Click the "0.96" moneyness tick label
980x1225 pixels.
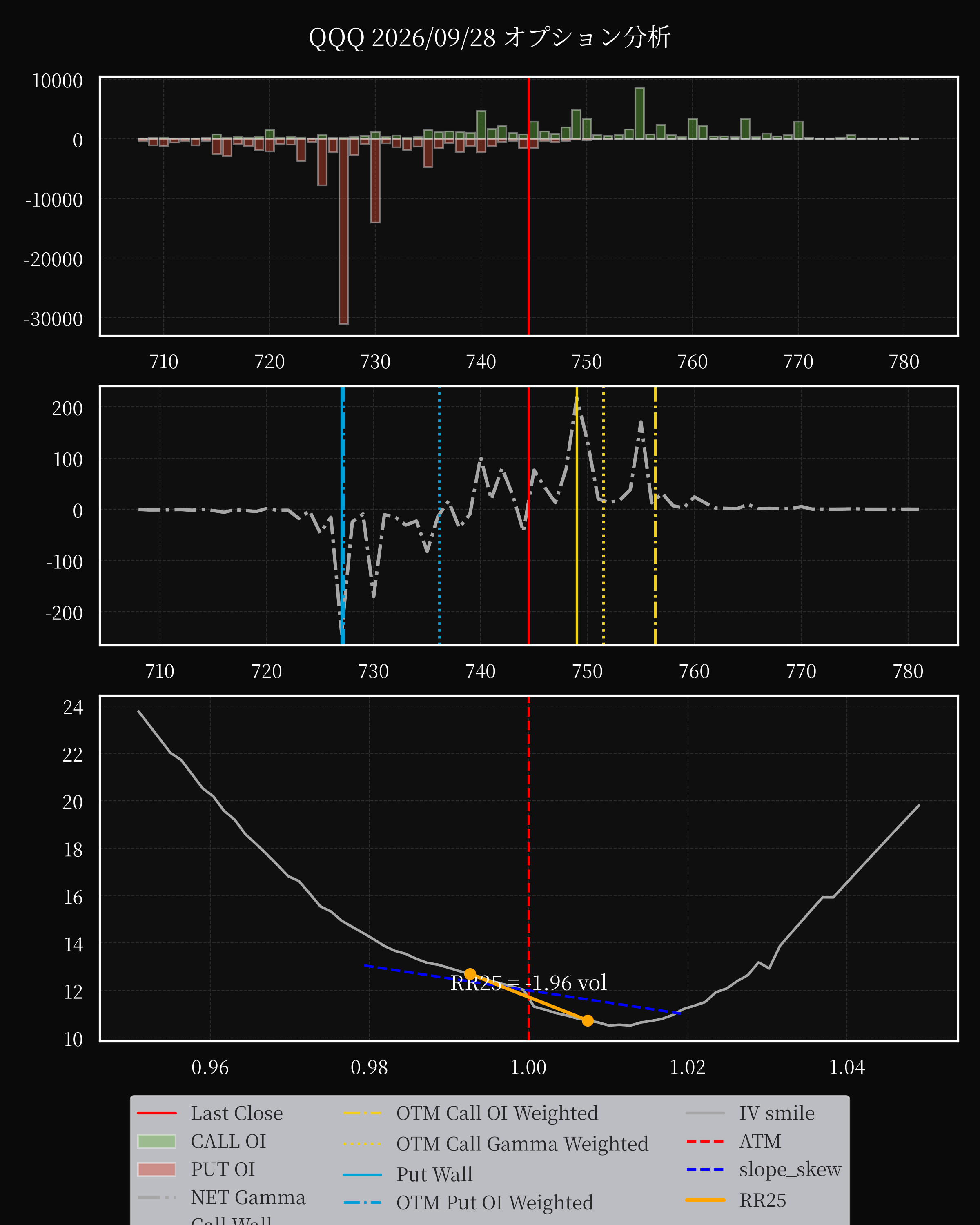[210, 1068]
